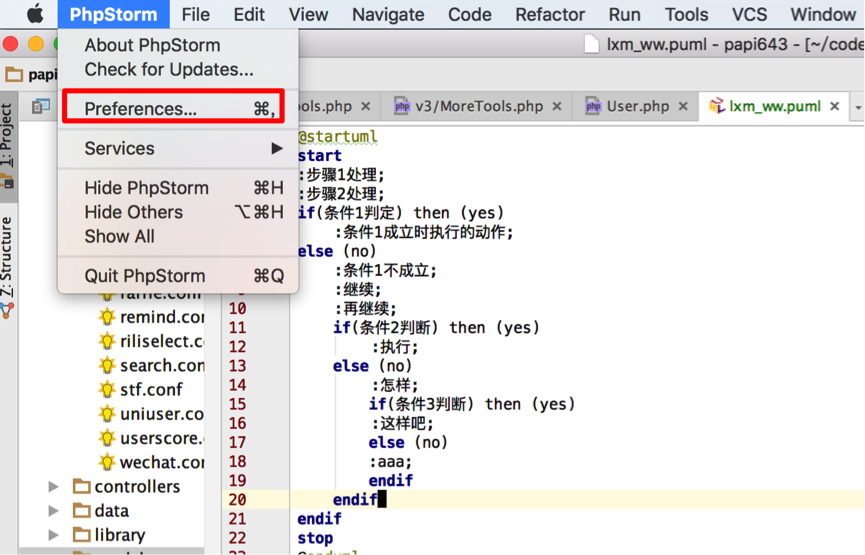This screenshot has height=555, width=865.
Task: Open the tab list dropdown arrow
Action: pyautogui.click(x=858, y=107)
